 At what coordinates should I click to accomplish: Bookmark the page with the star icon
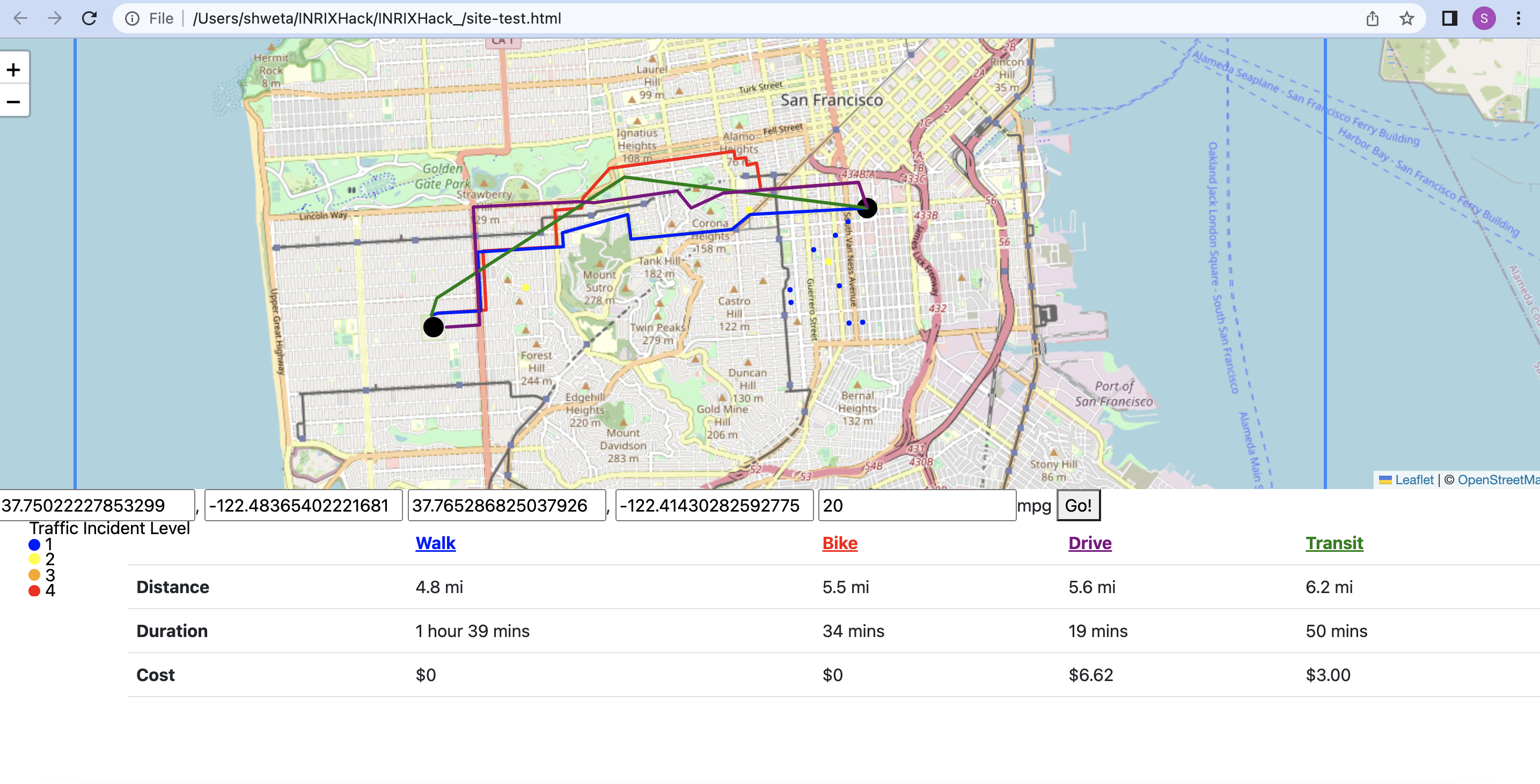pos(1407,19)
